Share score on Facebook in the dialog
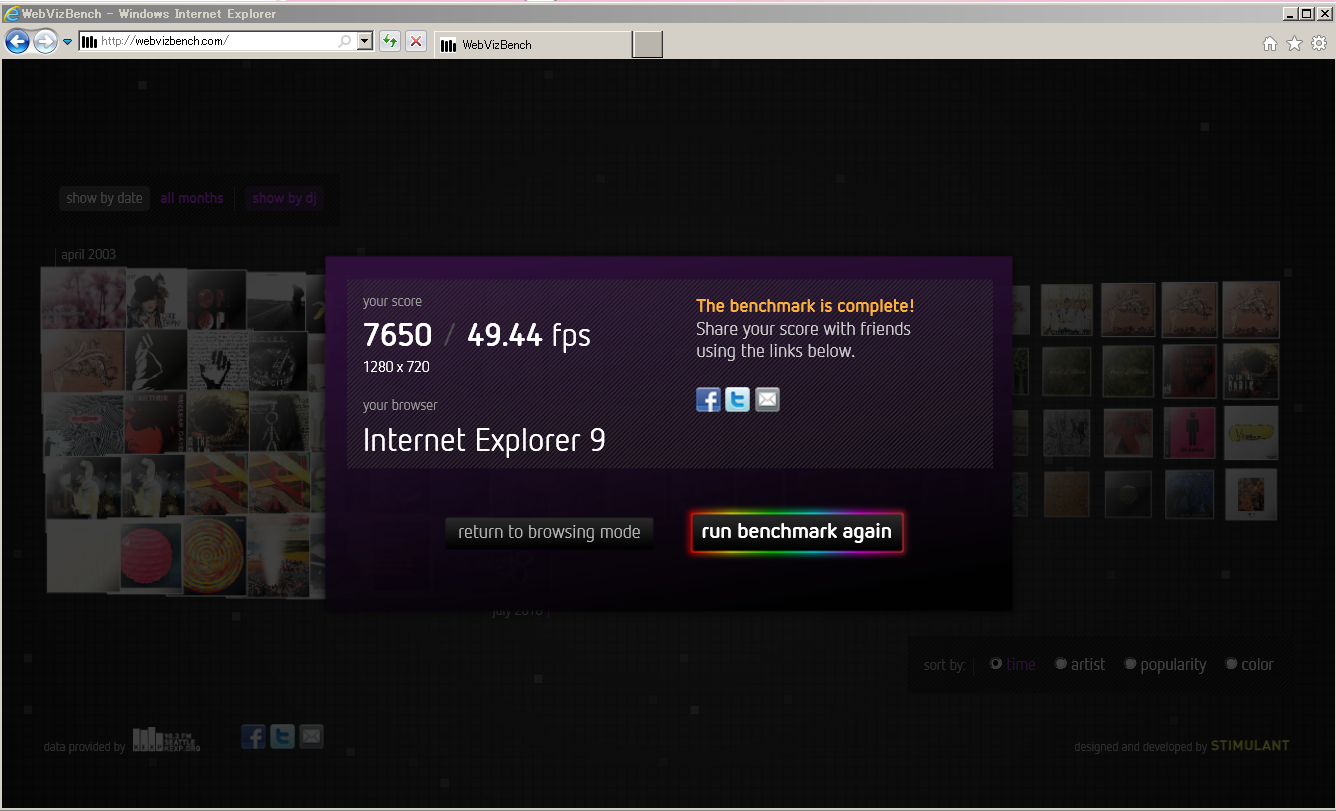Viewport: 1336px width, 811px height. 708,400
